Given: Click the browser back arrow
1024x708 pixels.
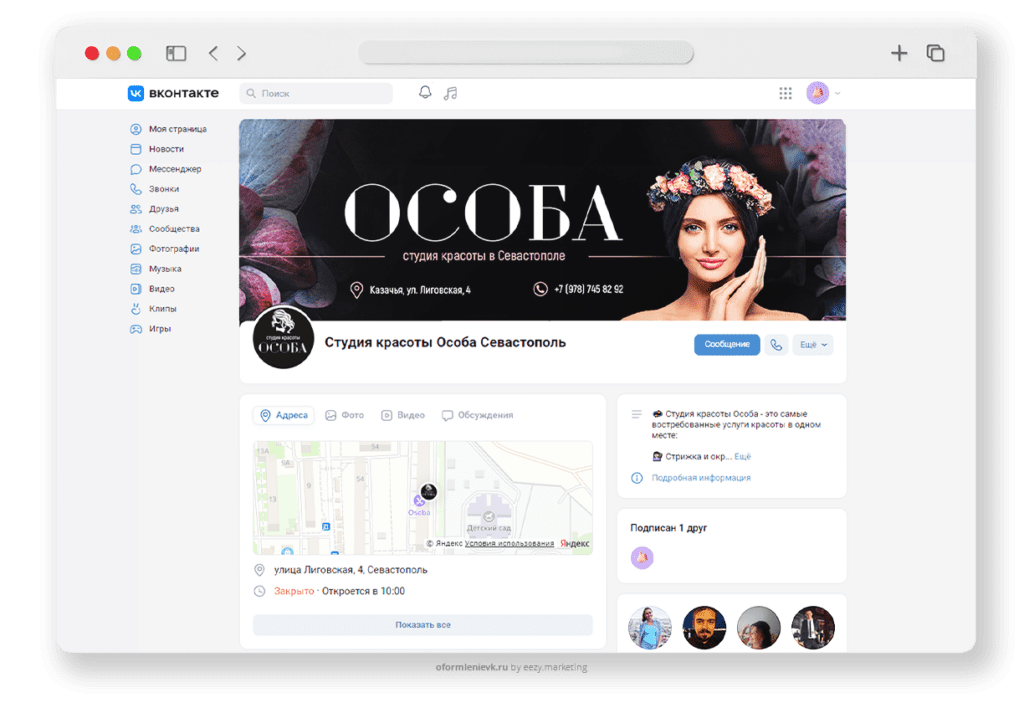Looking at the screenshot, I should pyautogui.click(x=214, y=53).
